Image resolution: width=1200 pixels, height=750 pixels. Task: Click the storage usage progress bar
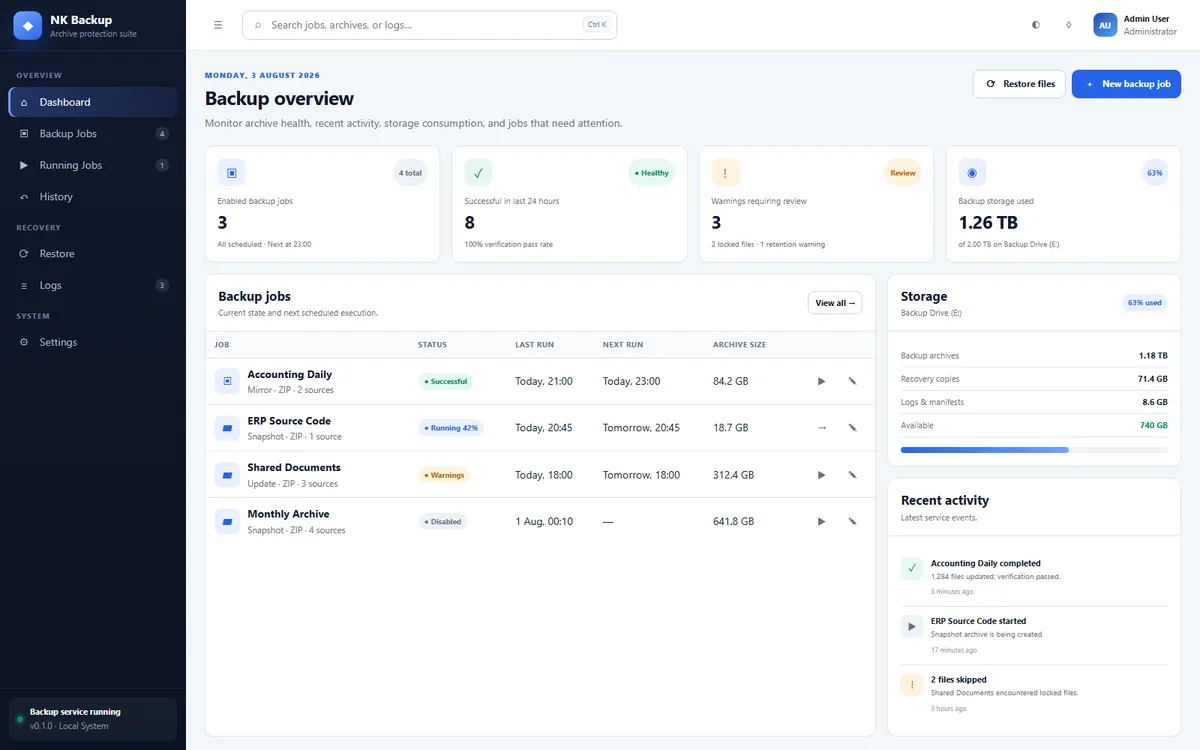pyautogui.click(x=1034, y=450)
